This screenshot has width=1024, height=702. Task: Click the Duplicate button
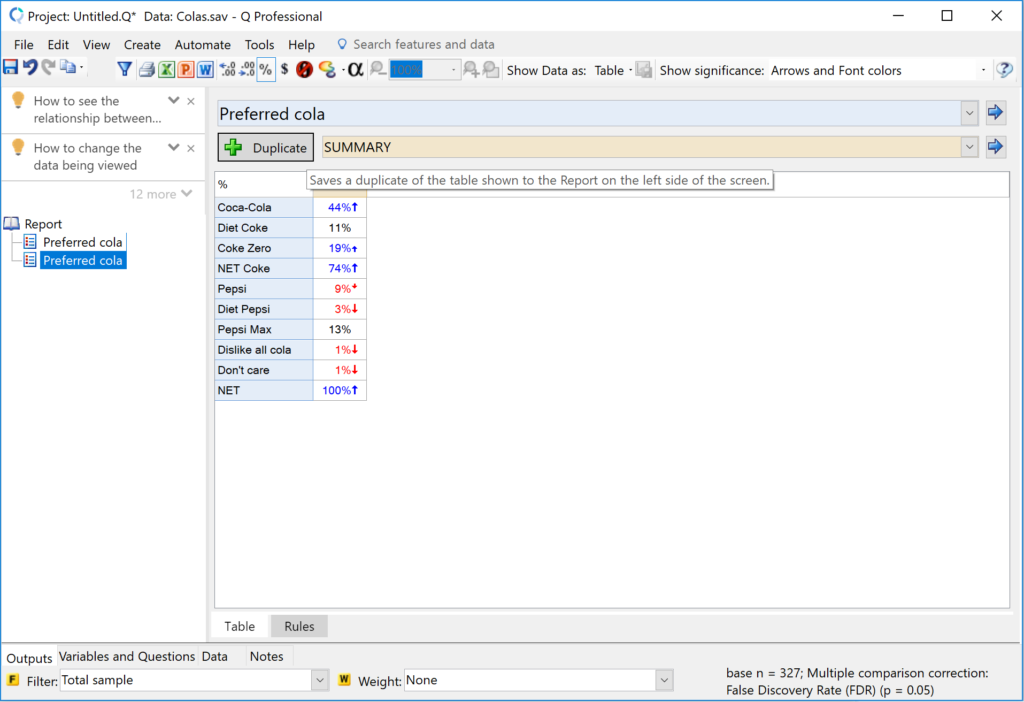[266, 148]
